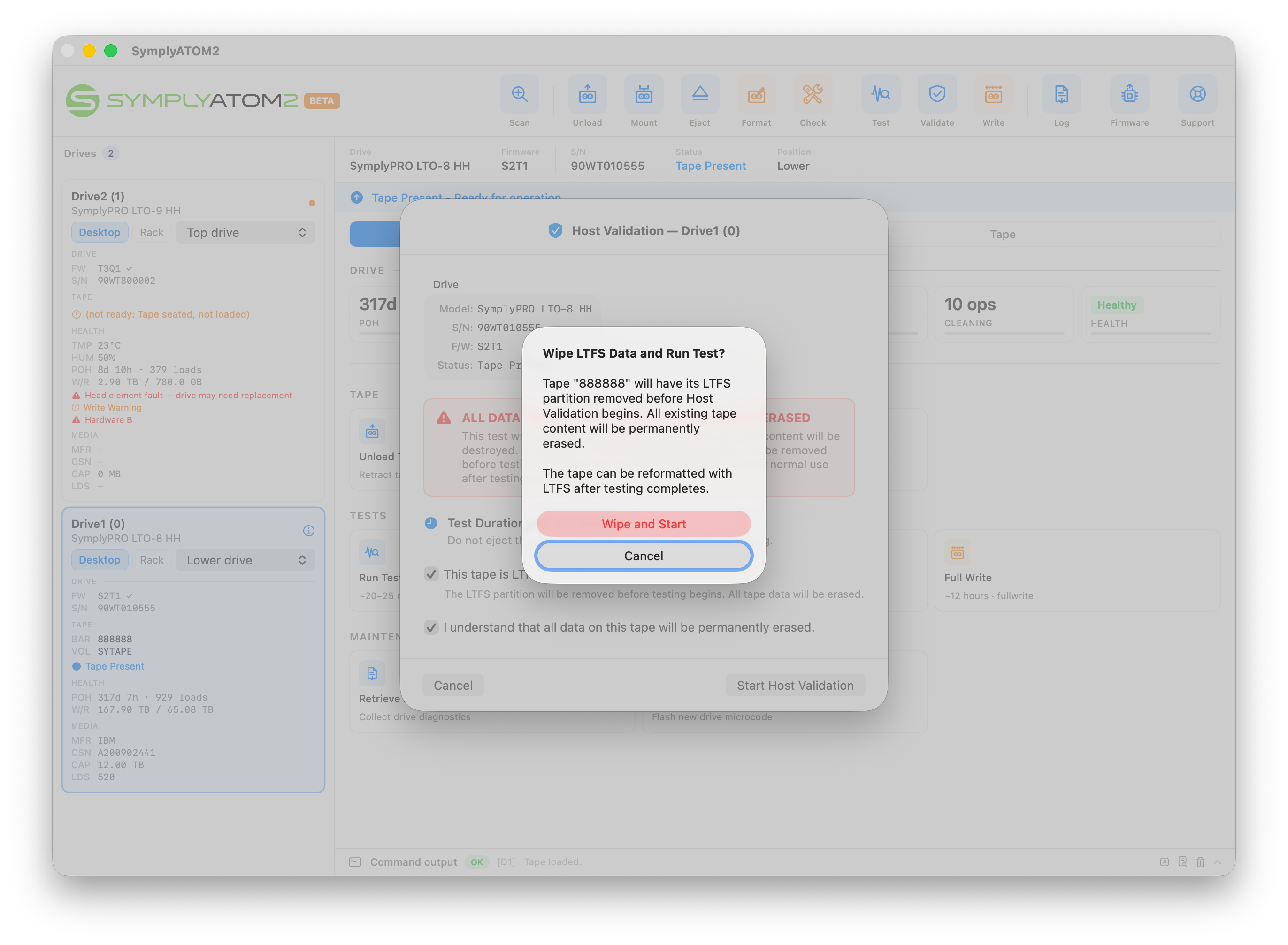Cancel the Wipe LTFS confirmation dialog
The image size is (1288, 945).
(644, 556)
